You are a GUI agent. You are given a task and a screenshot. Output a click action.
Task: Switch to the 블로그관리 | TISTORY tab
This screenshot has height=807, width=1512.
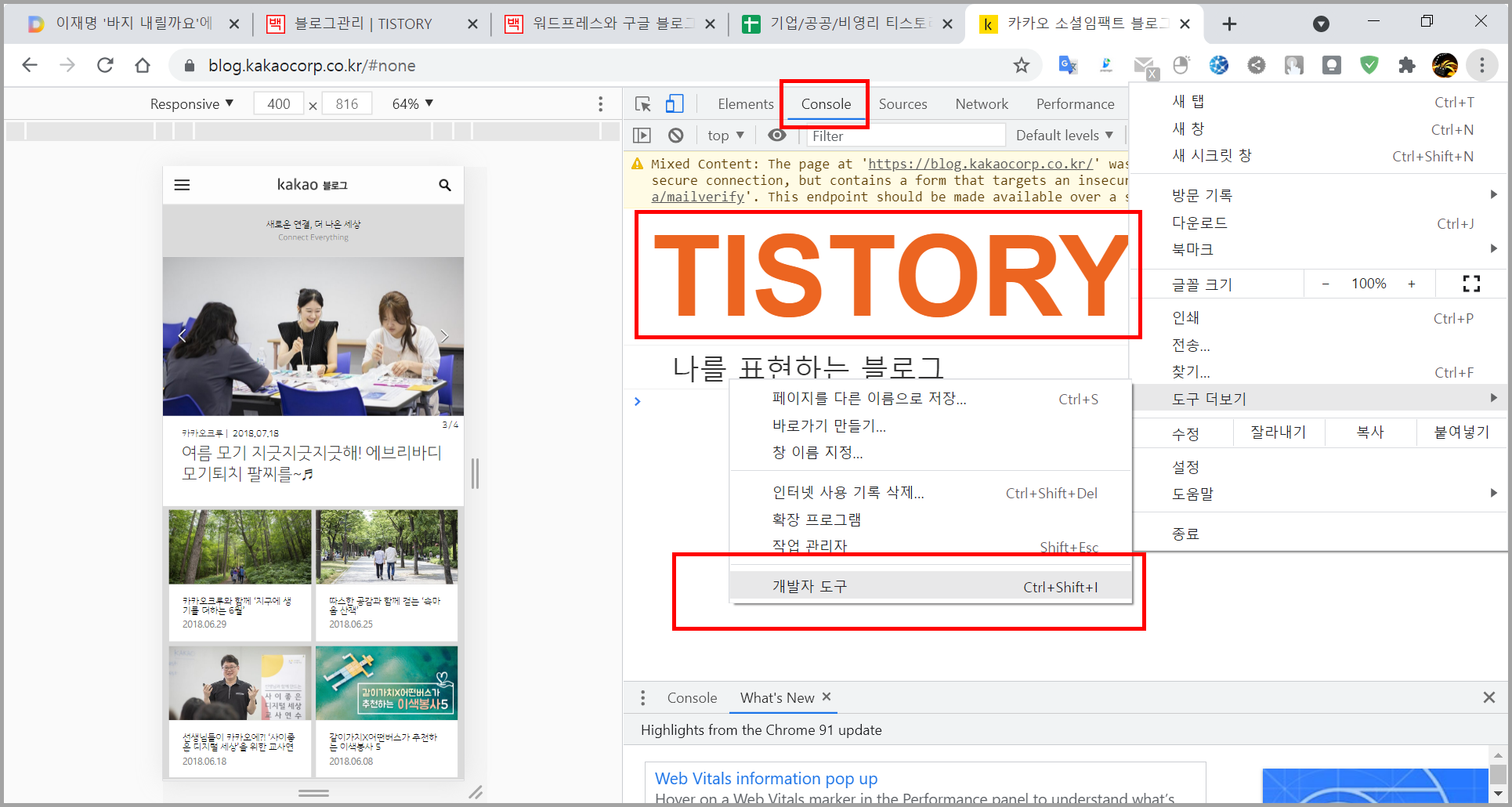pos(363,24)
